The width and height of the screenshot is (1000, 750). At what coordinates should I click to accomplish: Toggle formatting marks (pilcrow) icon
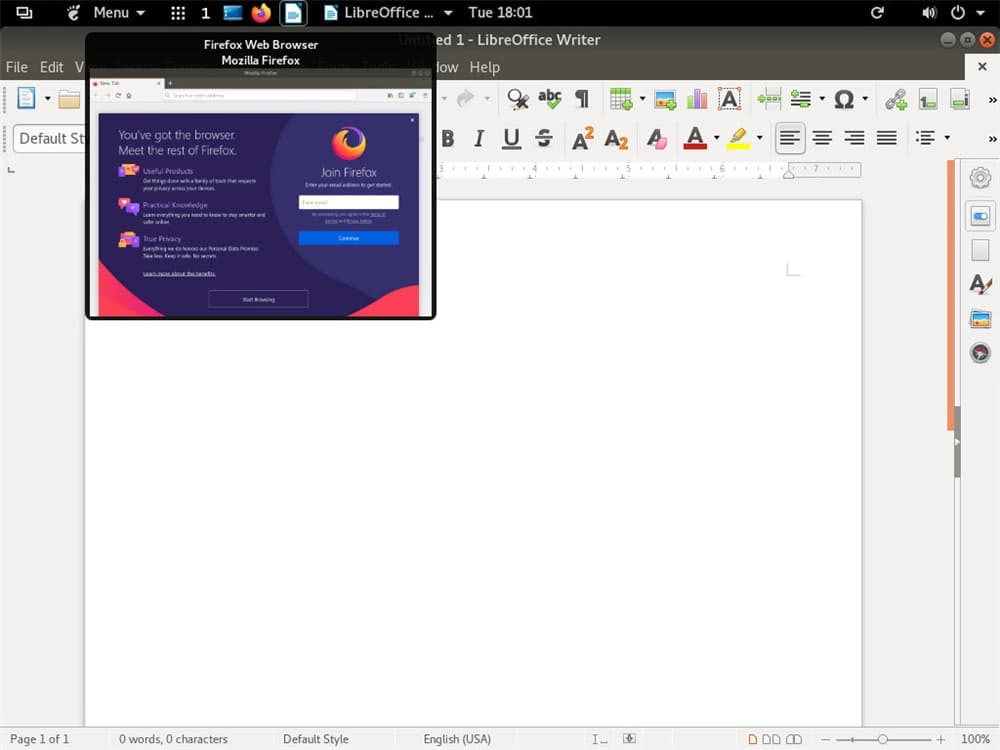(582, 99)
